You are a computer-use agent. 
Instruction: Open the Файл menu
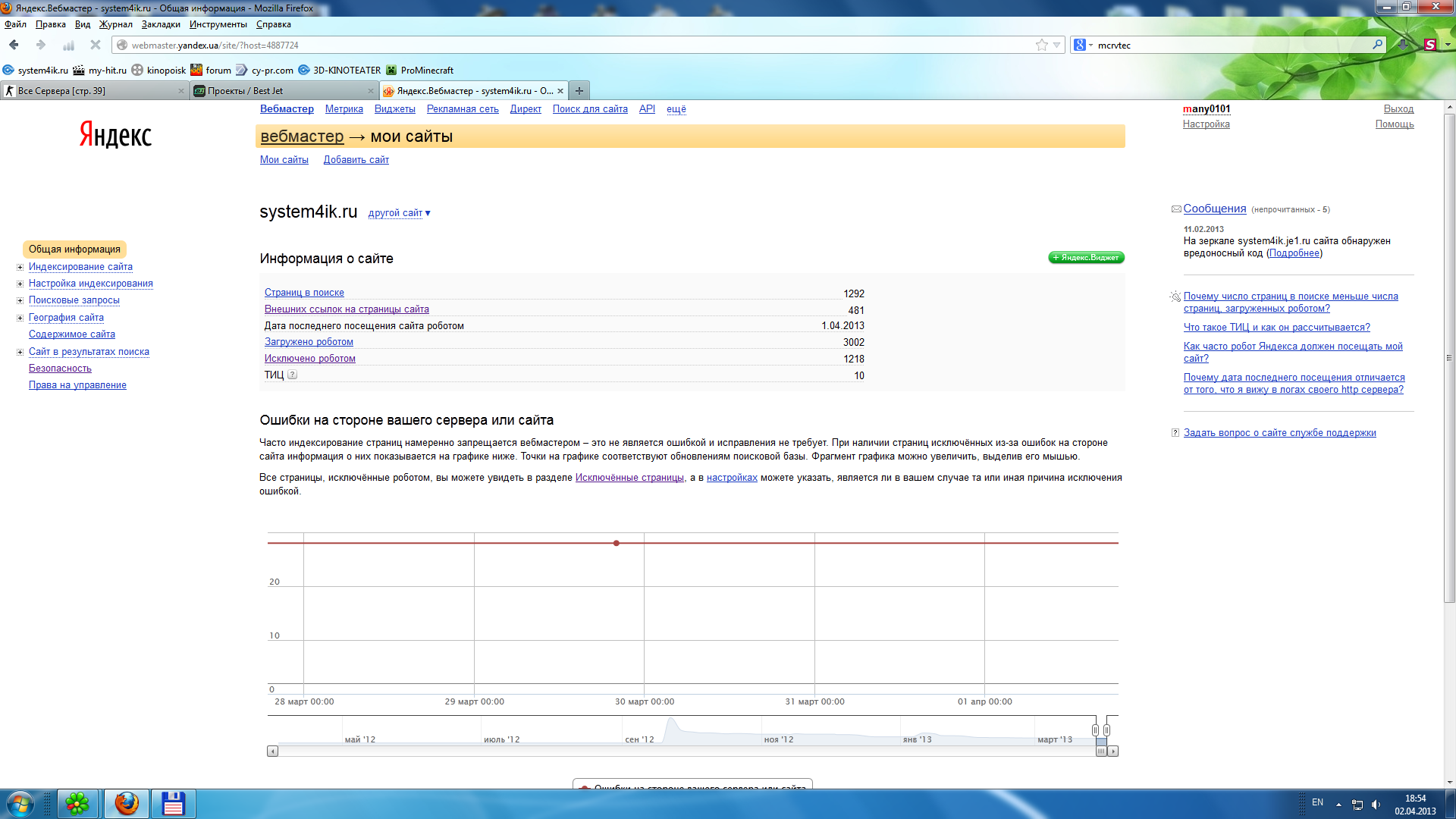(x=15, y=24)
